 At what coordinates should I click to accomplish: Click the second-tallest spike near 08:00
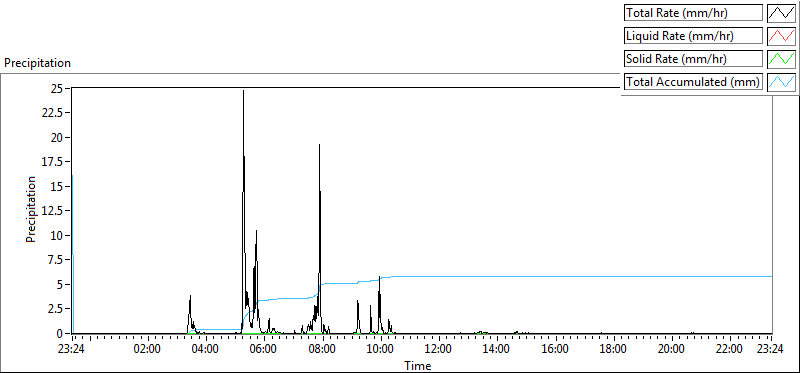pos(319,145)
